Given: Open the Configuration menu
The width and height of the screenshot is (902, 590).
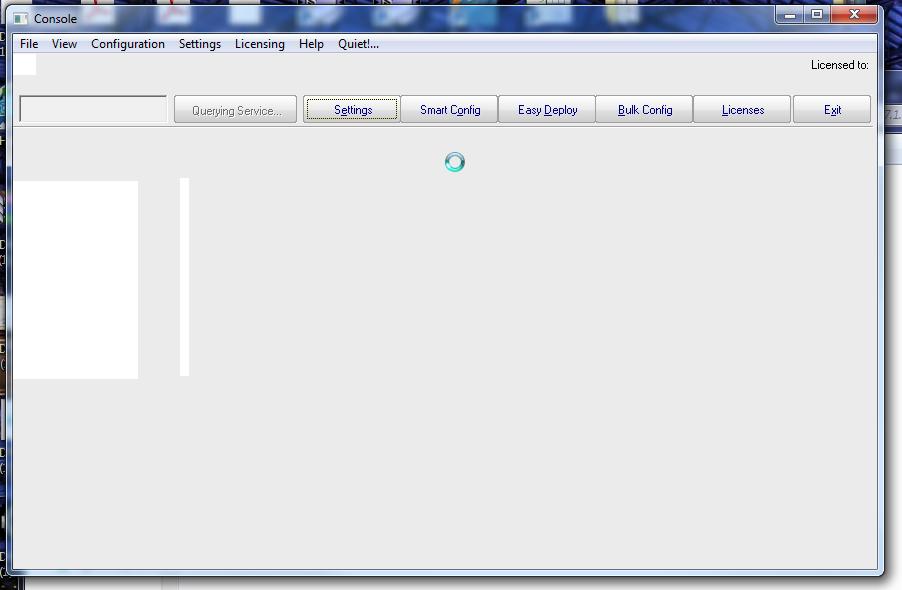Looking at the screenshot, I should pyautogui.click(x=127, y=44).
